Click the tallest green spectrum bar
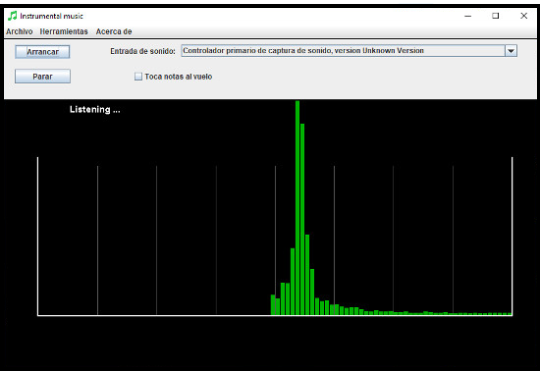The height and width of the screenshot is (374, 540). click(x=298, y=208)
